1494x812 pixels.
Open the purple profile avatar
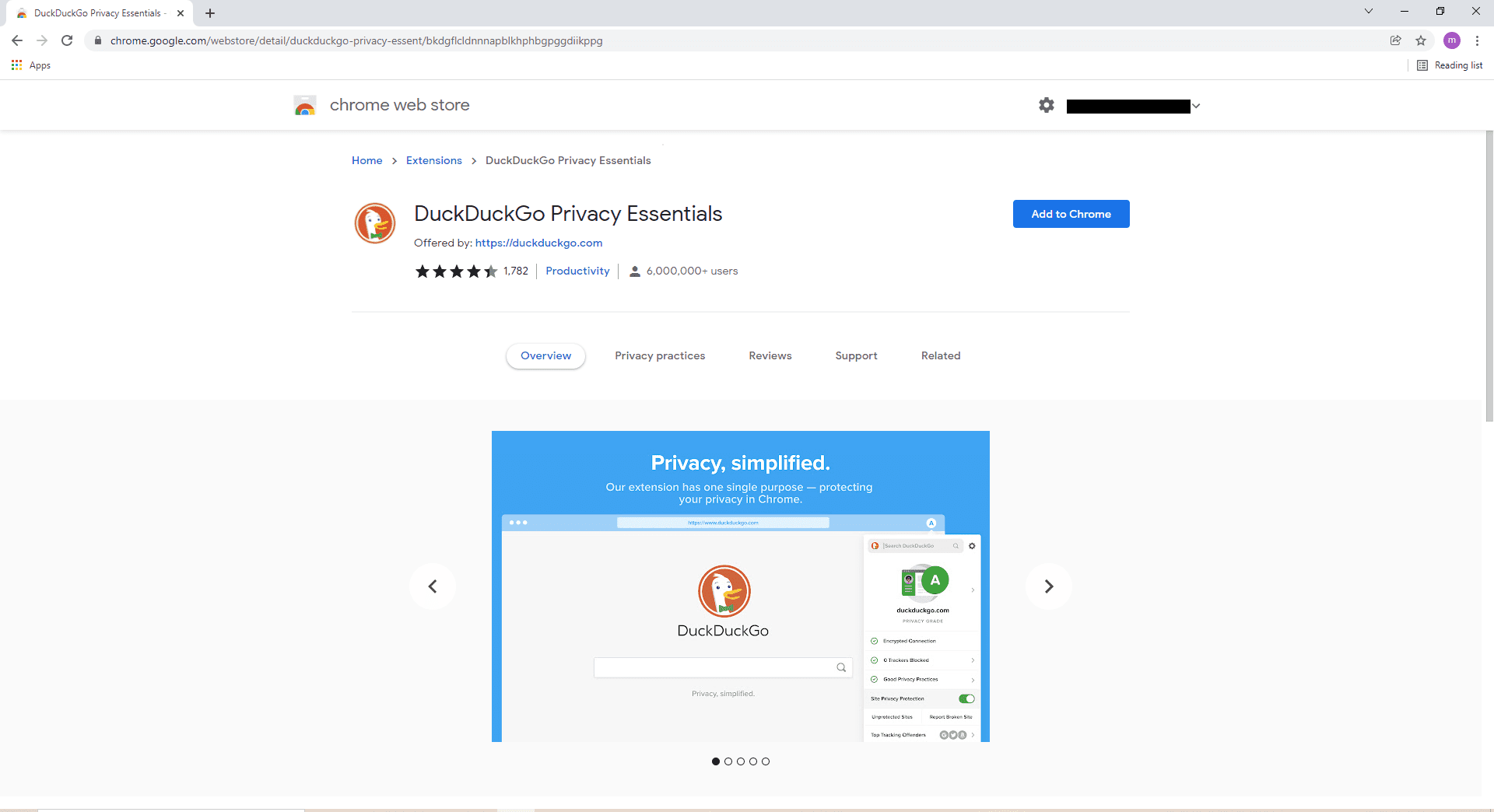[1452, 40]
